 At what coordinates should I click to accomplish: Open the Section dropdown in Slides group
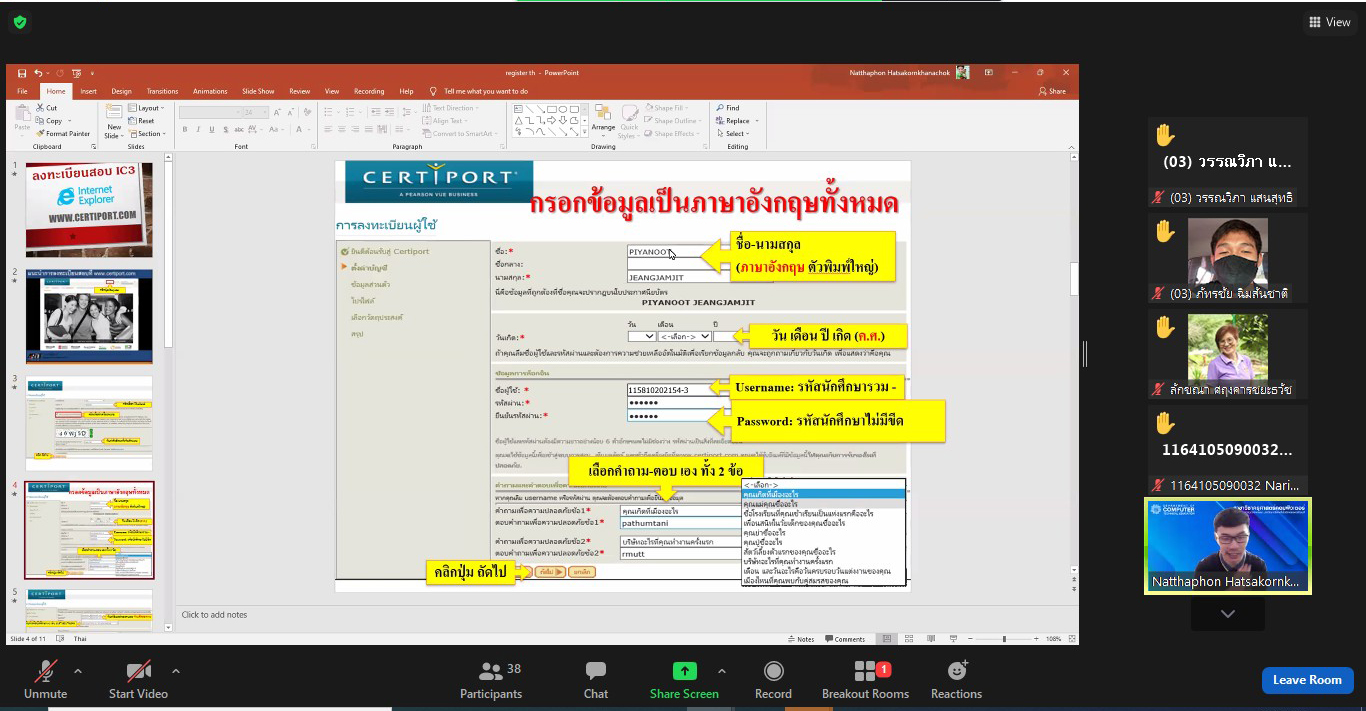[x=146, y=134]
